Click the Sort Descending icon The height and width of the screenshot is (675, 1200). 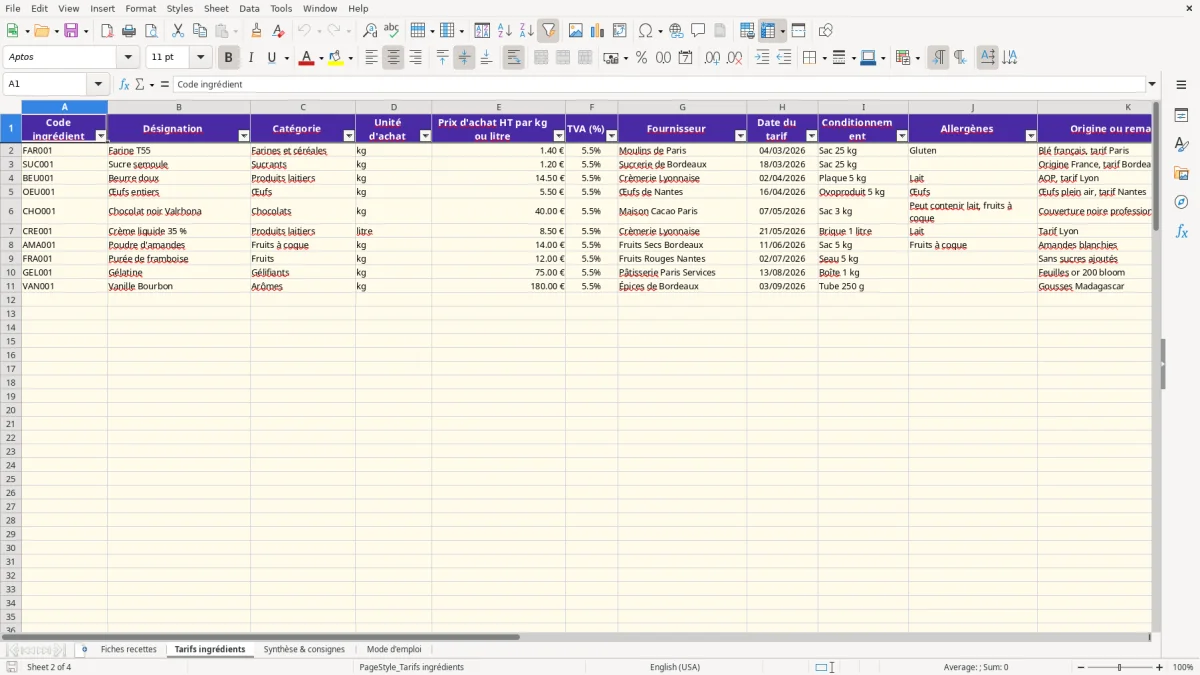(x=527, y=31)
